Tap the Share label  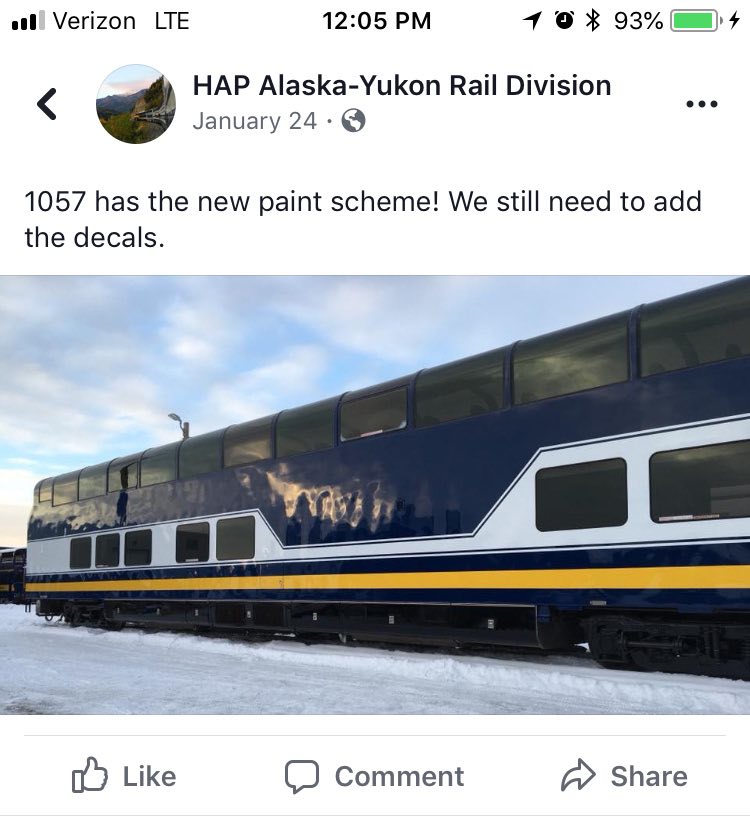tap(649, 777)
